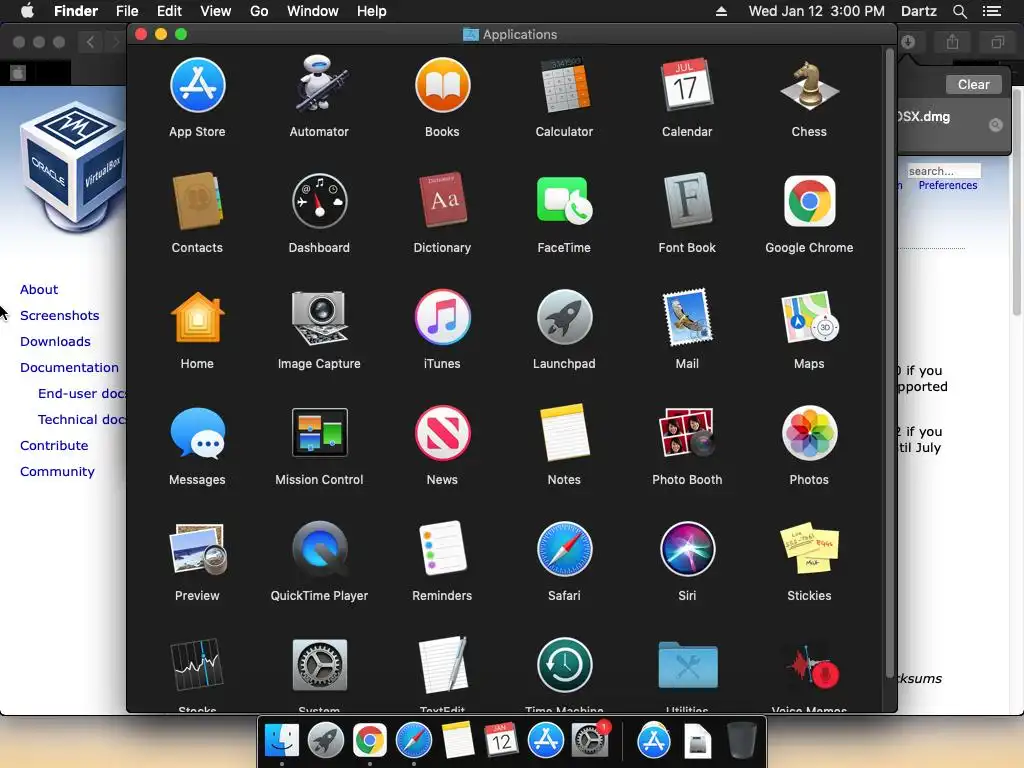
Task: Open the Messages app
Action: pos(197,433)
